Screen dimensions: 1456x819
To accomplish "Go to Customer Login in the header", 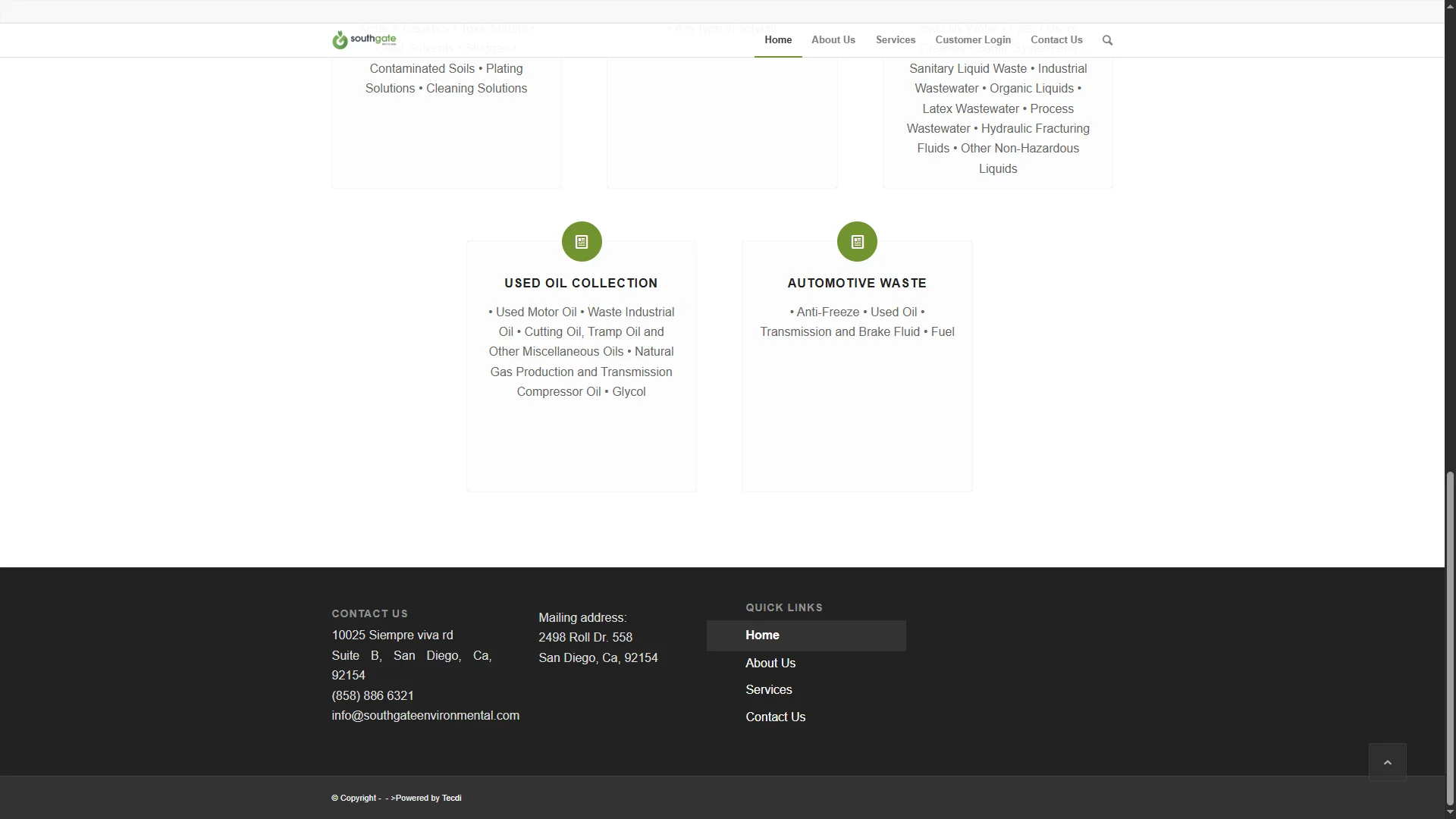I will click(972, 40).
